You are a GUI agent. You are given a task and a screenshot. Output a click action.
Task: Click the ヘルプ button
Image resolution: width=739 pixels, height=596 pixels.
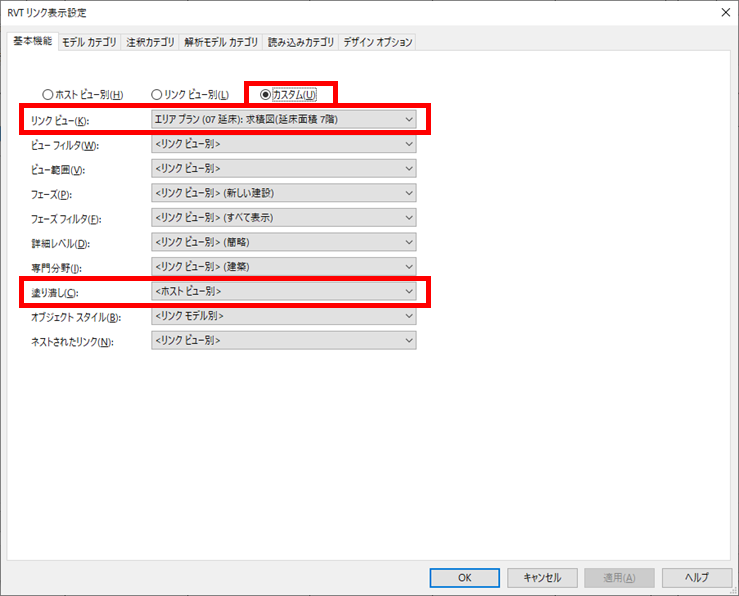[x=697, y=578]
